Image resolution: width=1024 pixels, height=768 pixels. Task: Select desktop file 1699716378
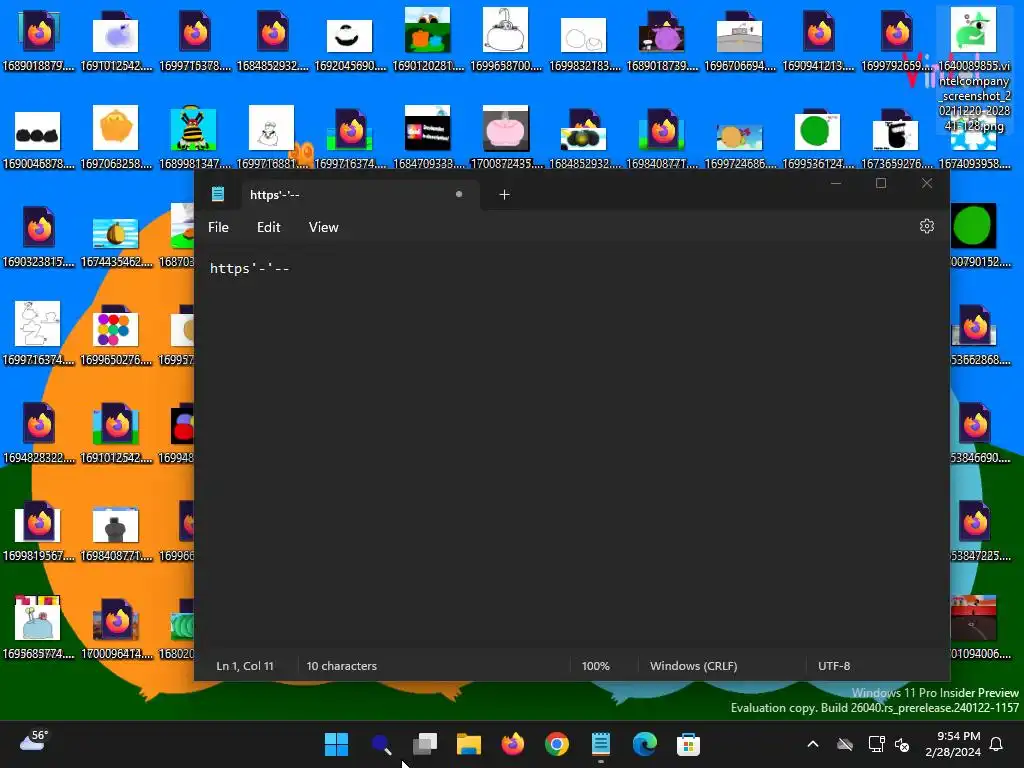click(195, 40)
